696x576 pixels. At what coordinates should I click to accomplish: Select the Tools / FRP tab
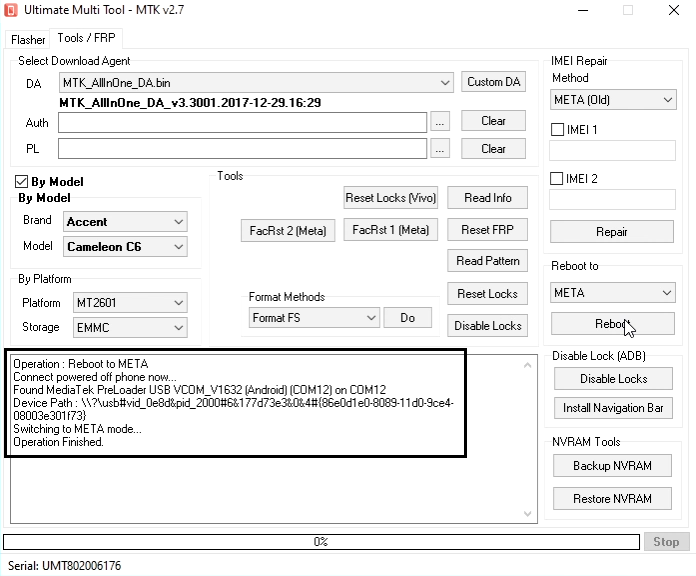(86, 38)
